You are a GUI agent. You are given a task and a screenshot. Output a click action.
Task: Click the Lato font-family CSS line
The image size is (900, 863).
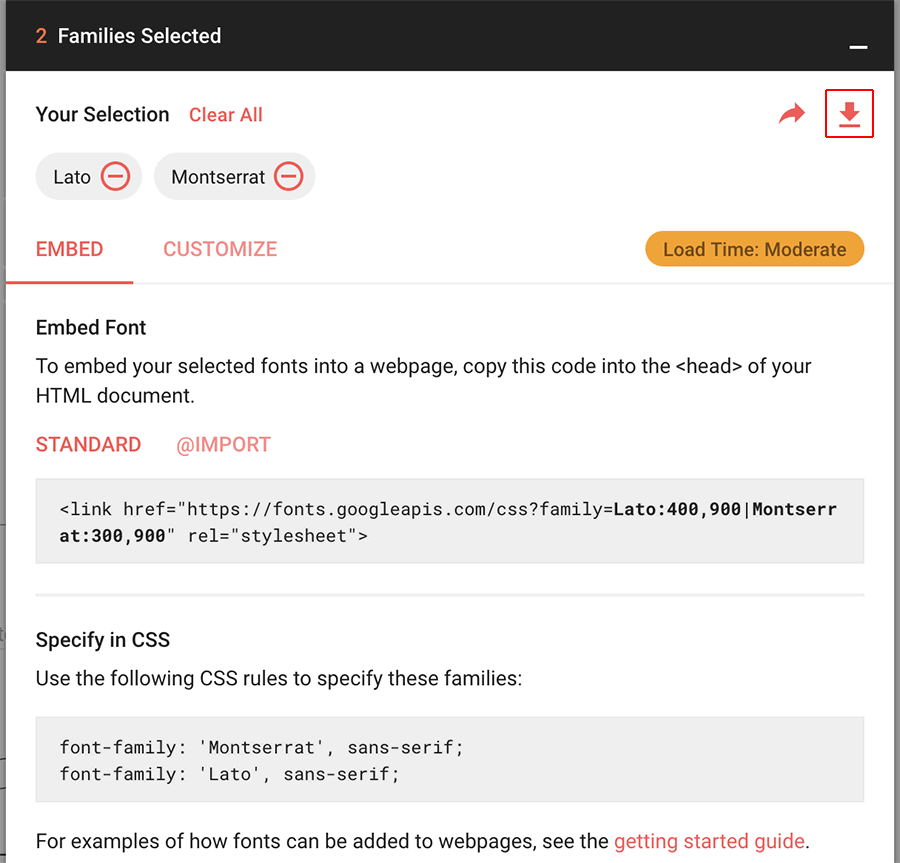[230, 773]
